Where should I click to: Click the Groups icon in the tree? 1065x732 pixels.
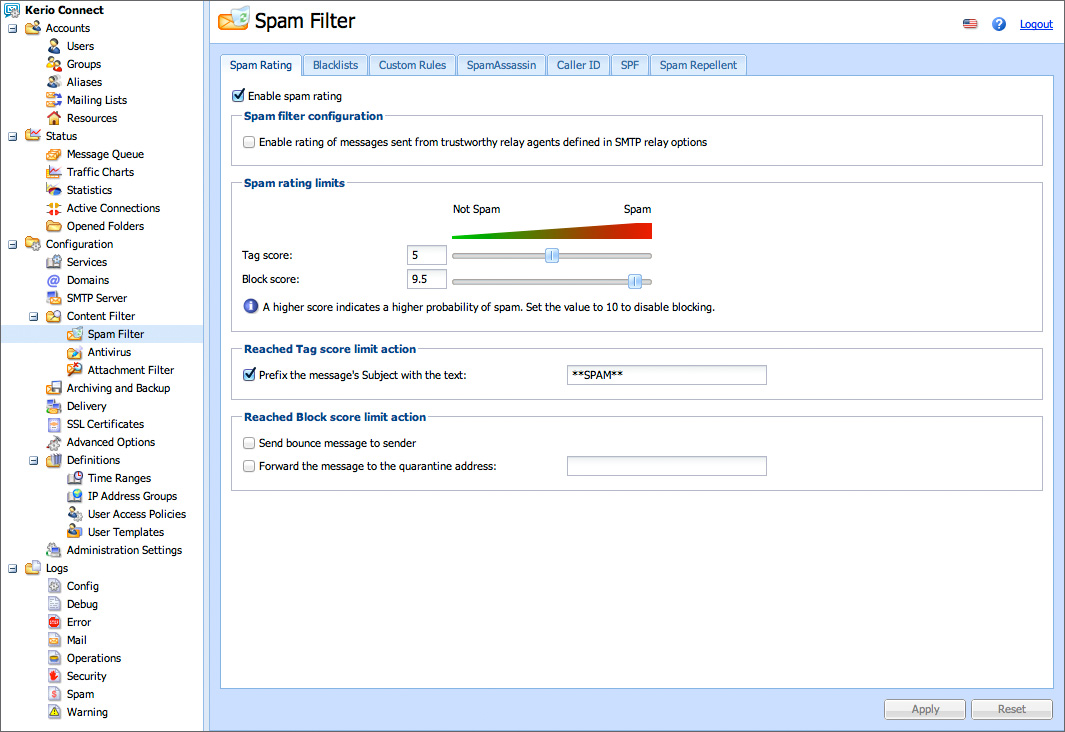click(x=54, y=64)
